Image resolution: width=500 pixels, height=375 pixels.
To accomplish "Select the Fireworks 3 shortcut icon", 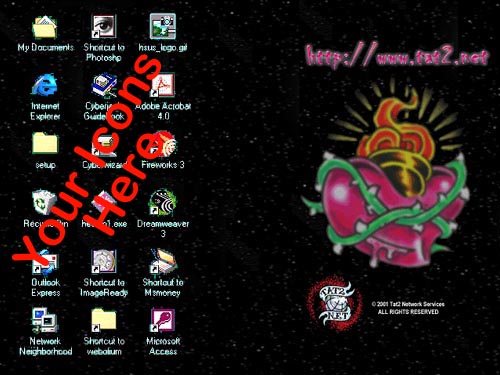I will tap(163, 144).
